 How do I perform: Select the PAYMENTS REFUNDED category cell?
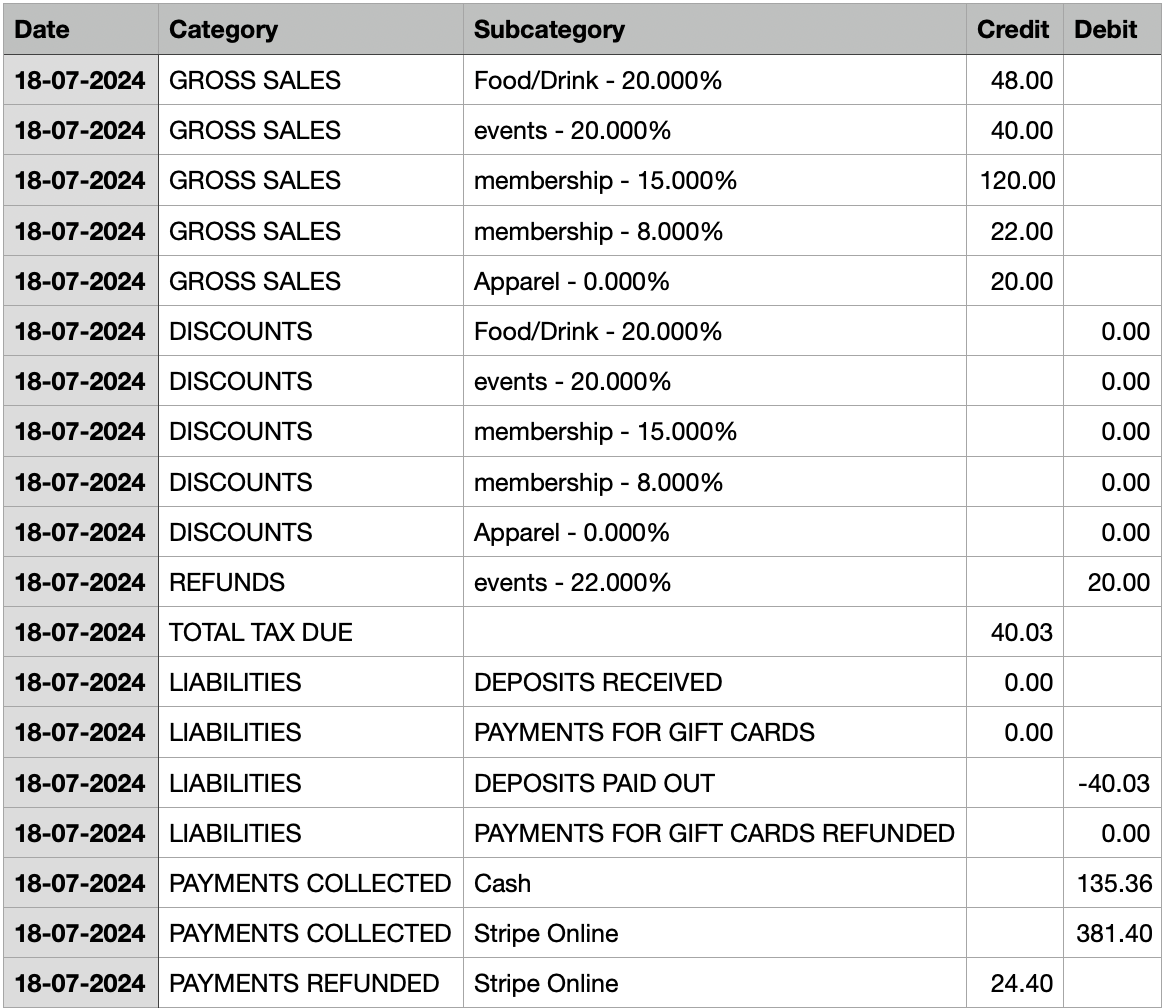(304, 983)
